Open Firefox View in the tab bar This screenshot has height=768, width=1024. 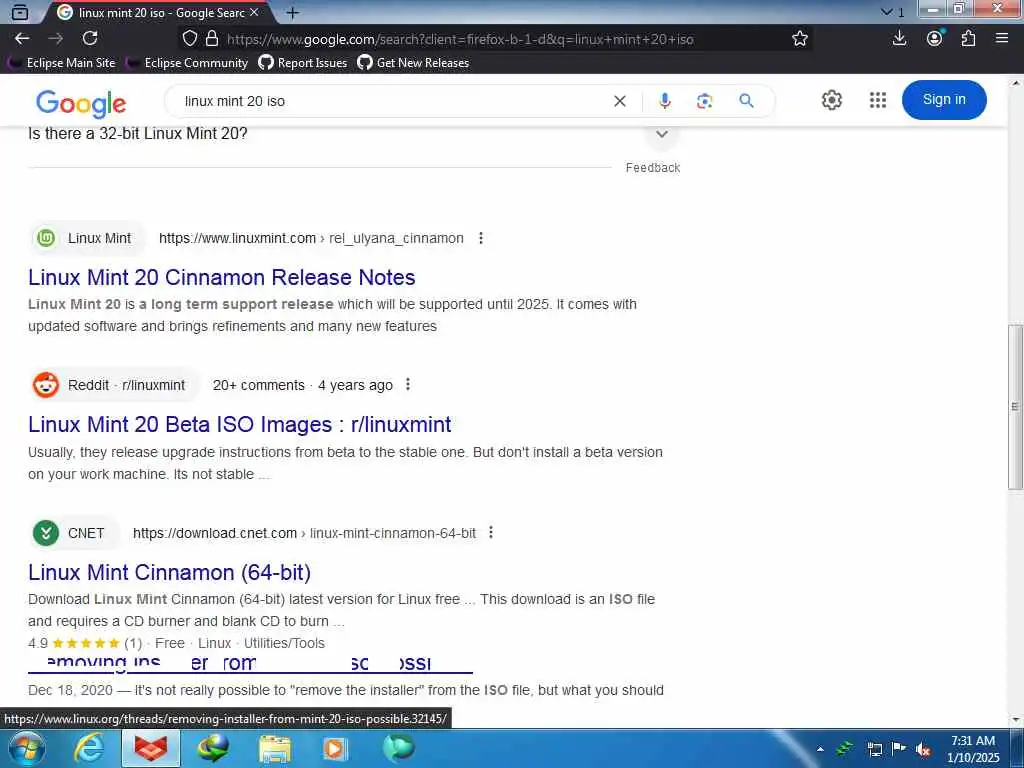[x=20, y=12]
